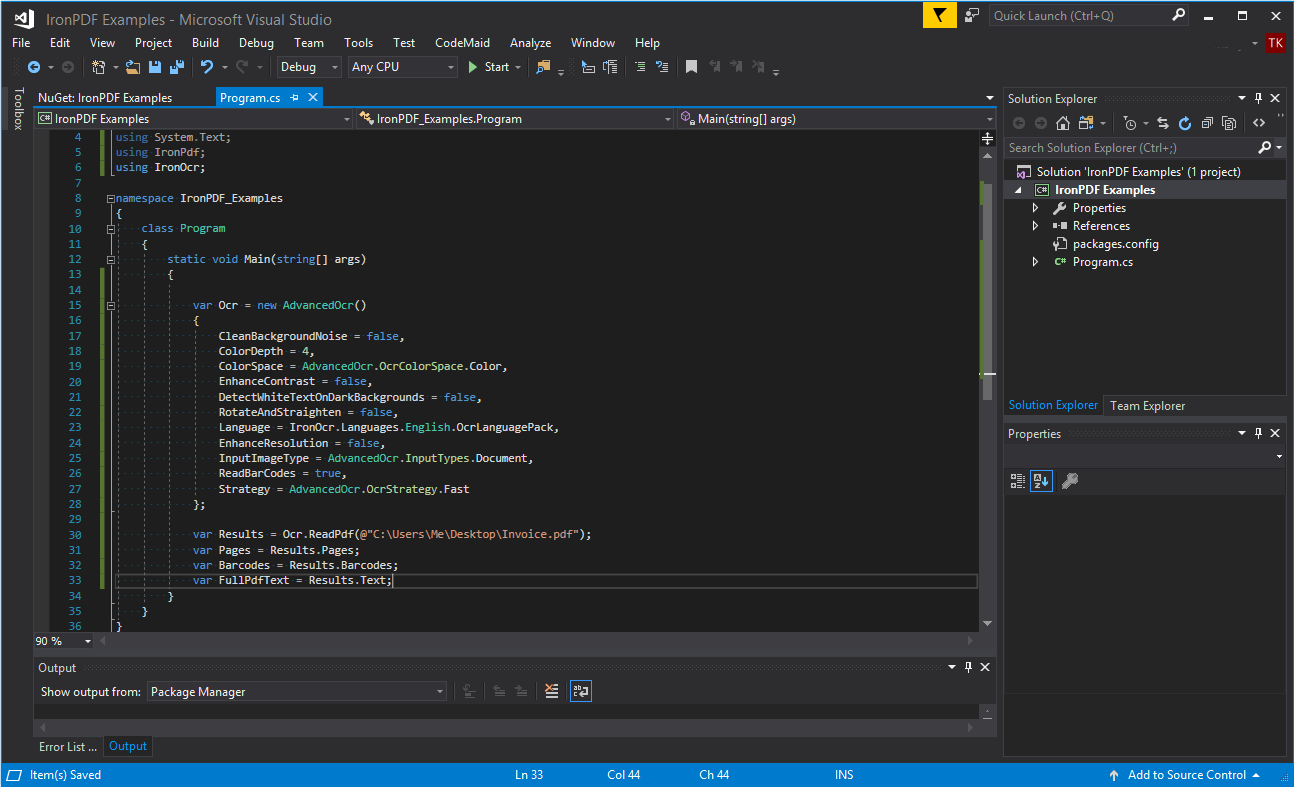Click the Find in Files icon

coord(543,67)
